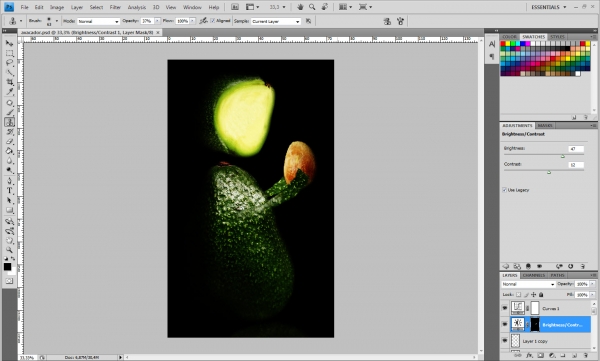Image resolution: width=600 pixels, height=361 pixels.
Task: Toggle the Aligned checkbox
Action: pos(213,21)
